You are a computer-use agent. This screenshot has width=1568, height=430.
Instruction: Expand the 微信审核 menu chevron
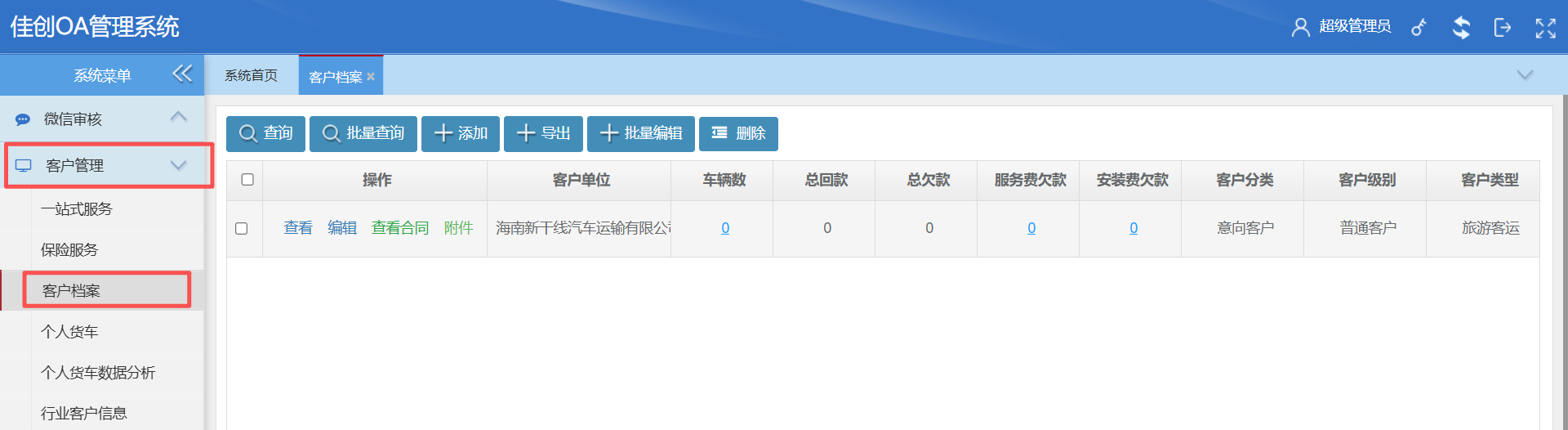178,117
